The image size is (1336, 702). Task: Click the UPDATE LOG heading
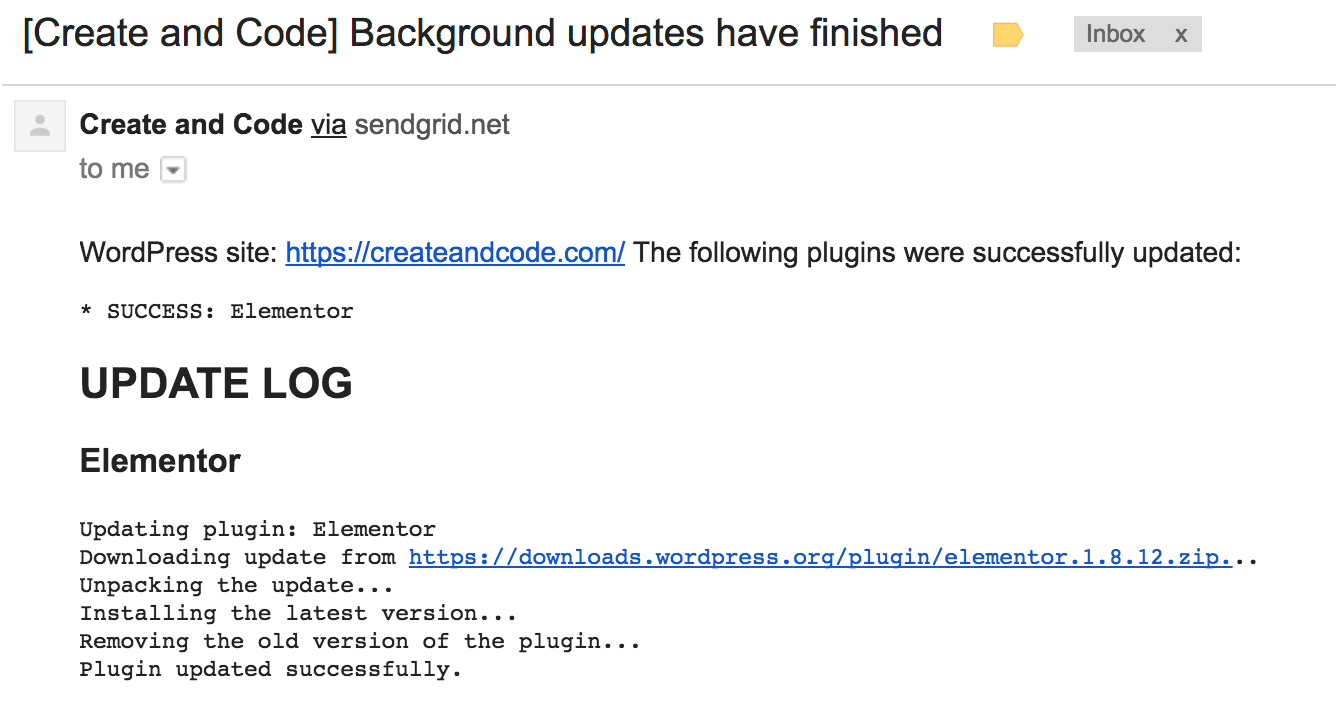pos(216,384)
